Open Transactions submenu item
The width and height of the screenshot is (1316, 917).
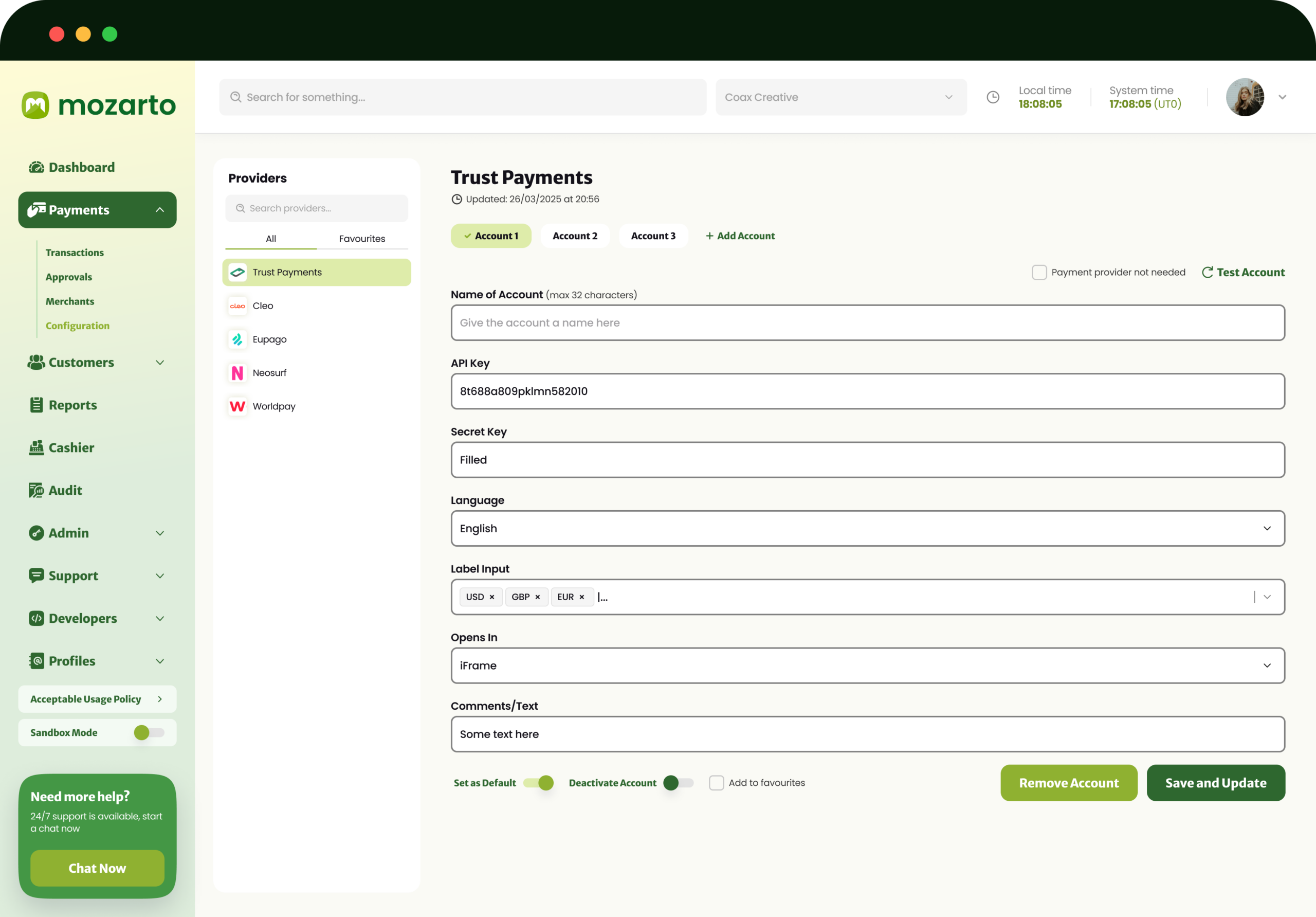75,253
